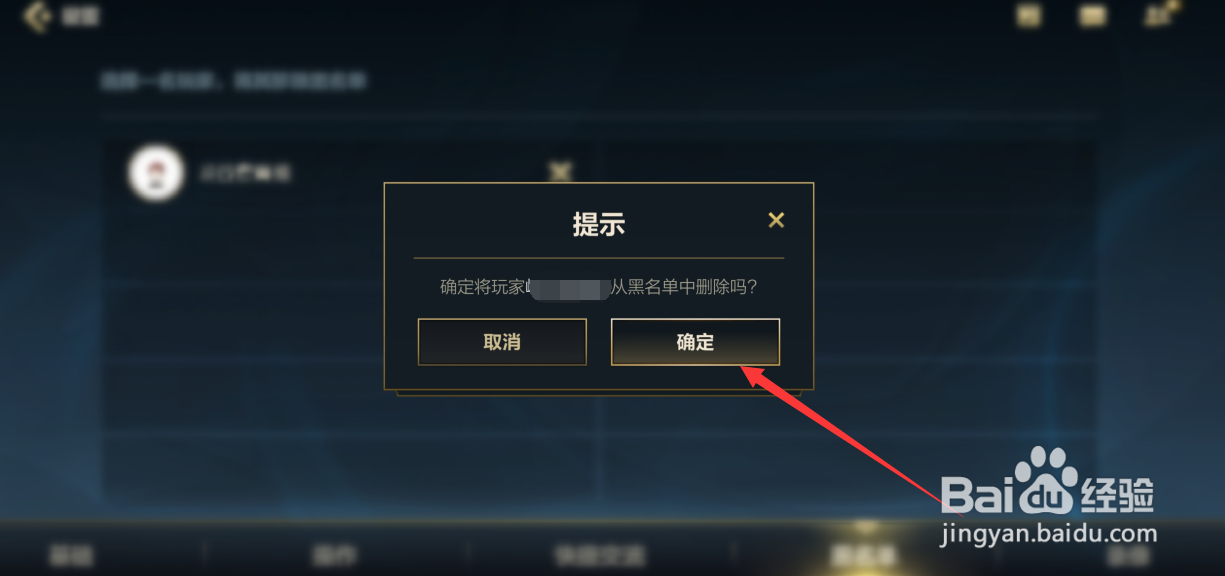The image size is (1225, 576).
Task: Open the first square icon in the top-right group
Action: [1029, 16]
